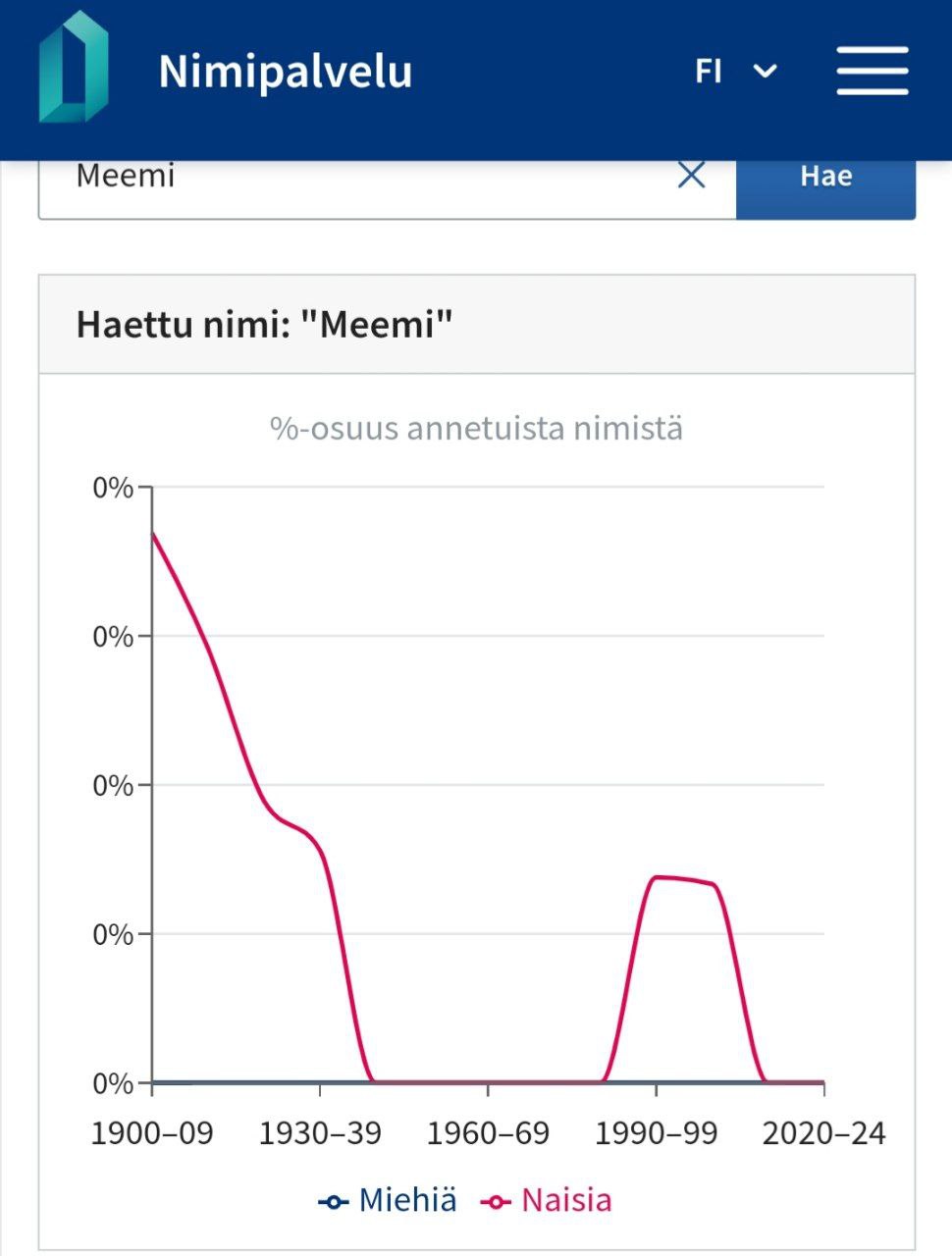Image resolution: width=952 pixels, height=1256 pixels.
Task: Select the 2020–24 axis label
Action: click(x=823, y=1133)
